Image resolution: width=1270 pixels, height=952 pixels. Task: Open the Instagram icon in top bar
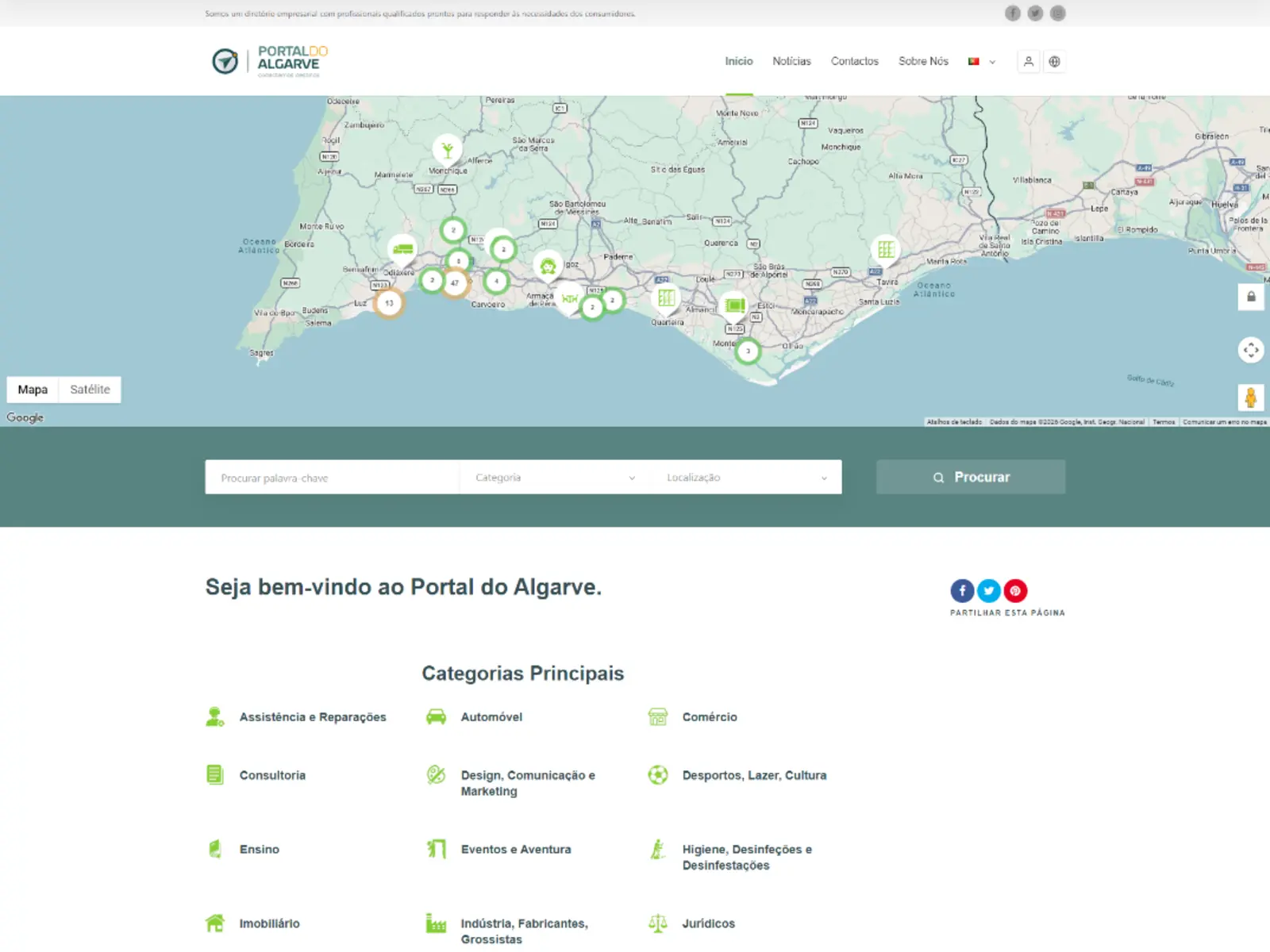1058,13
